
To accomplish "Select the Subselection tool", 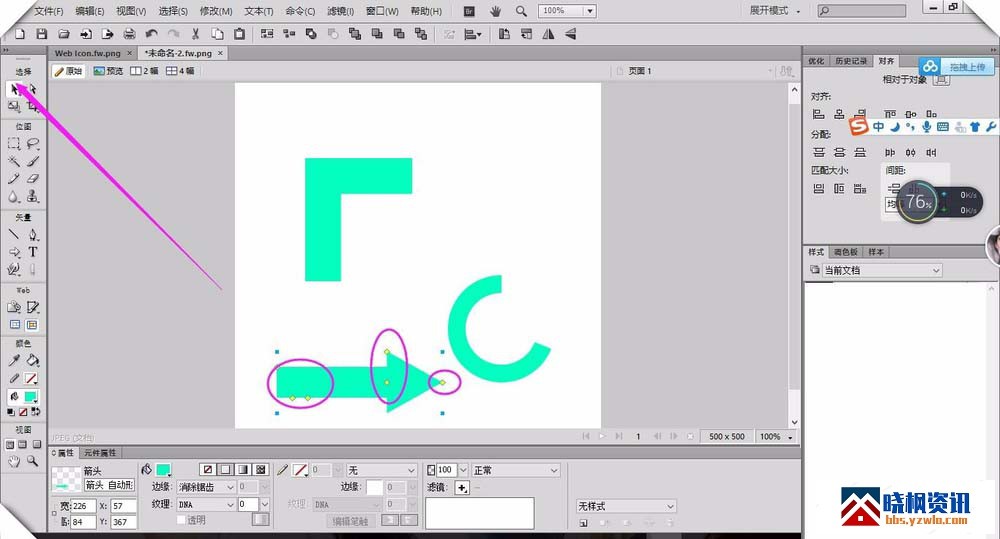I will click(x=32, y=89).
